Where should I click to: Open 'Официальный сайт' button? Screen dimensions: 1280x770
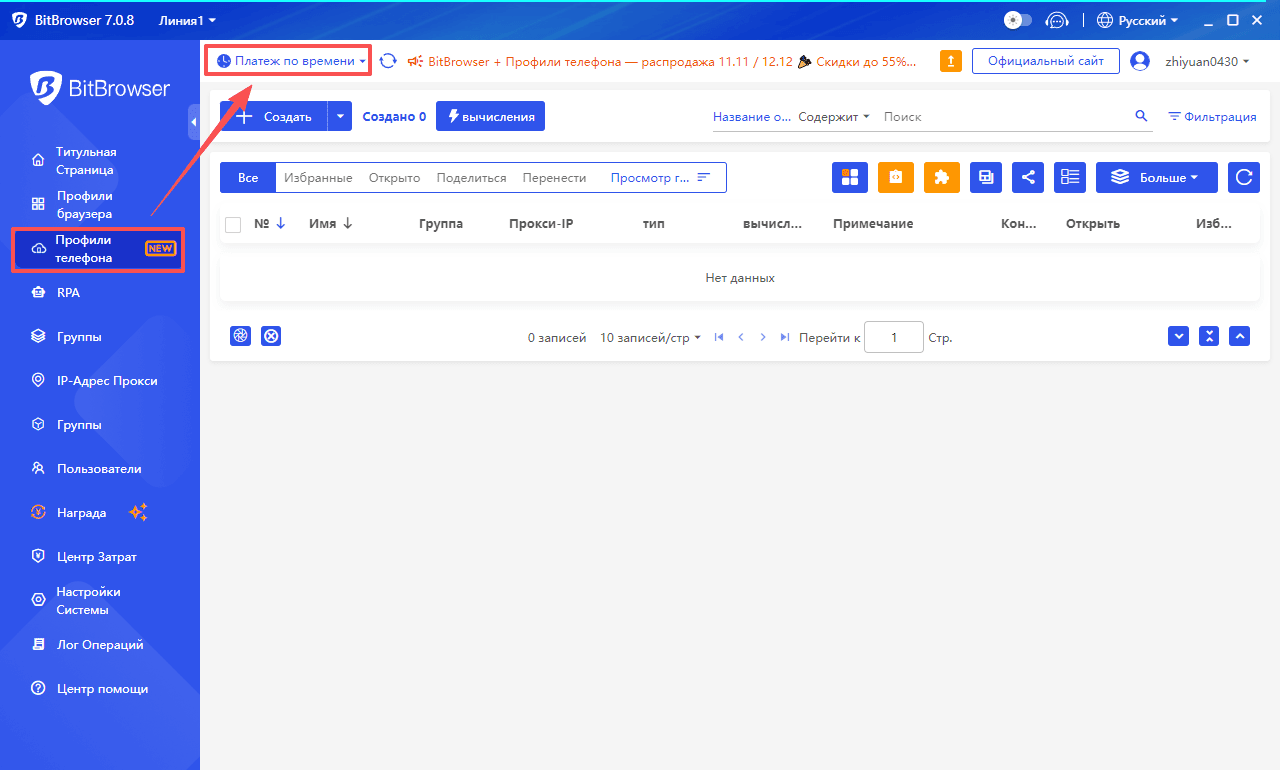pyautogui.click(x=1045, y=60)
